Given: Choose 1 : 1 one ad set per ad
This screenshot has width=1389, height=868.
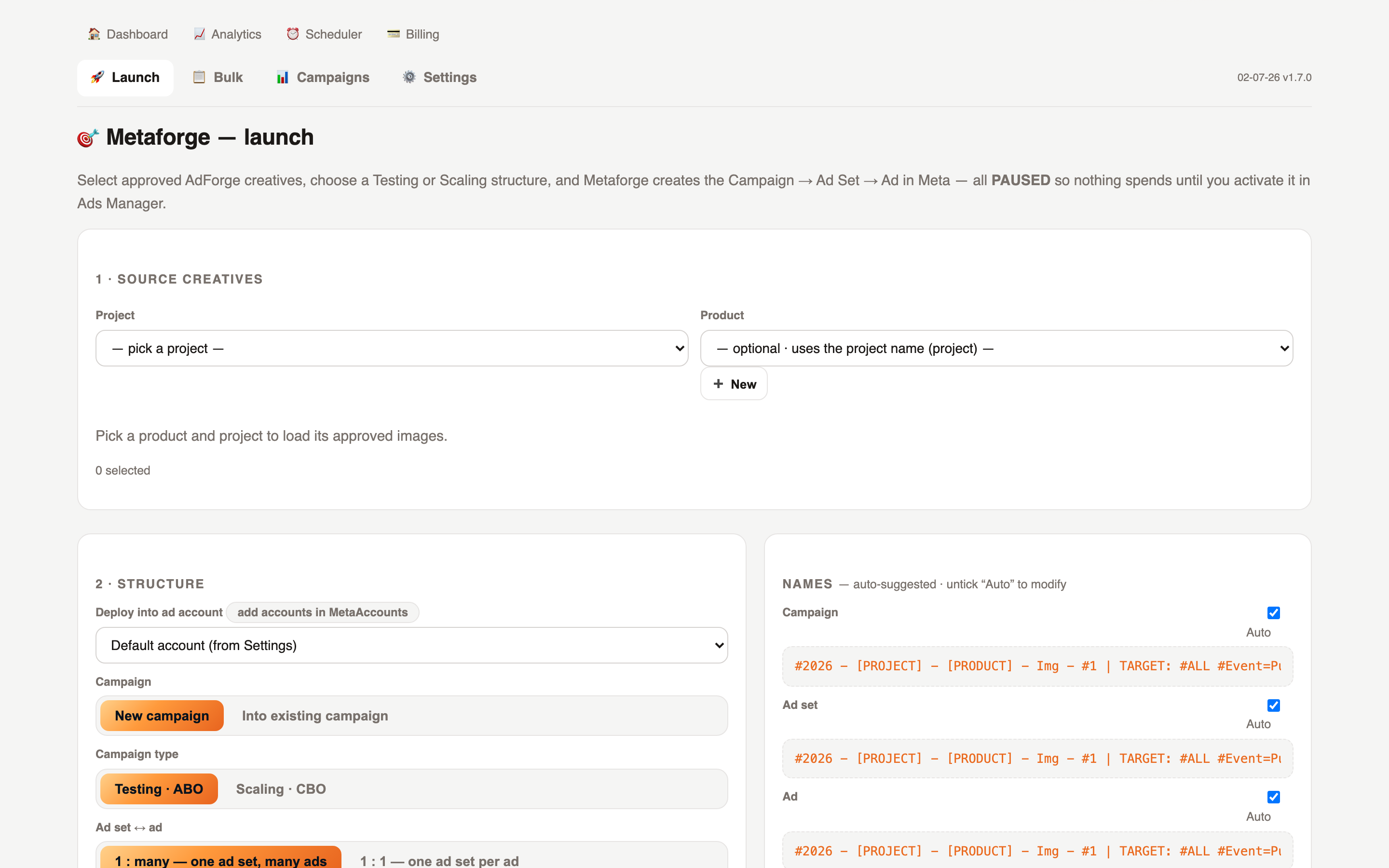Looking at the screenshot, I should tap(439, 861).
